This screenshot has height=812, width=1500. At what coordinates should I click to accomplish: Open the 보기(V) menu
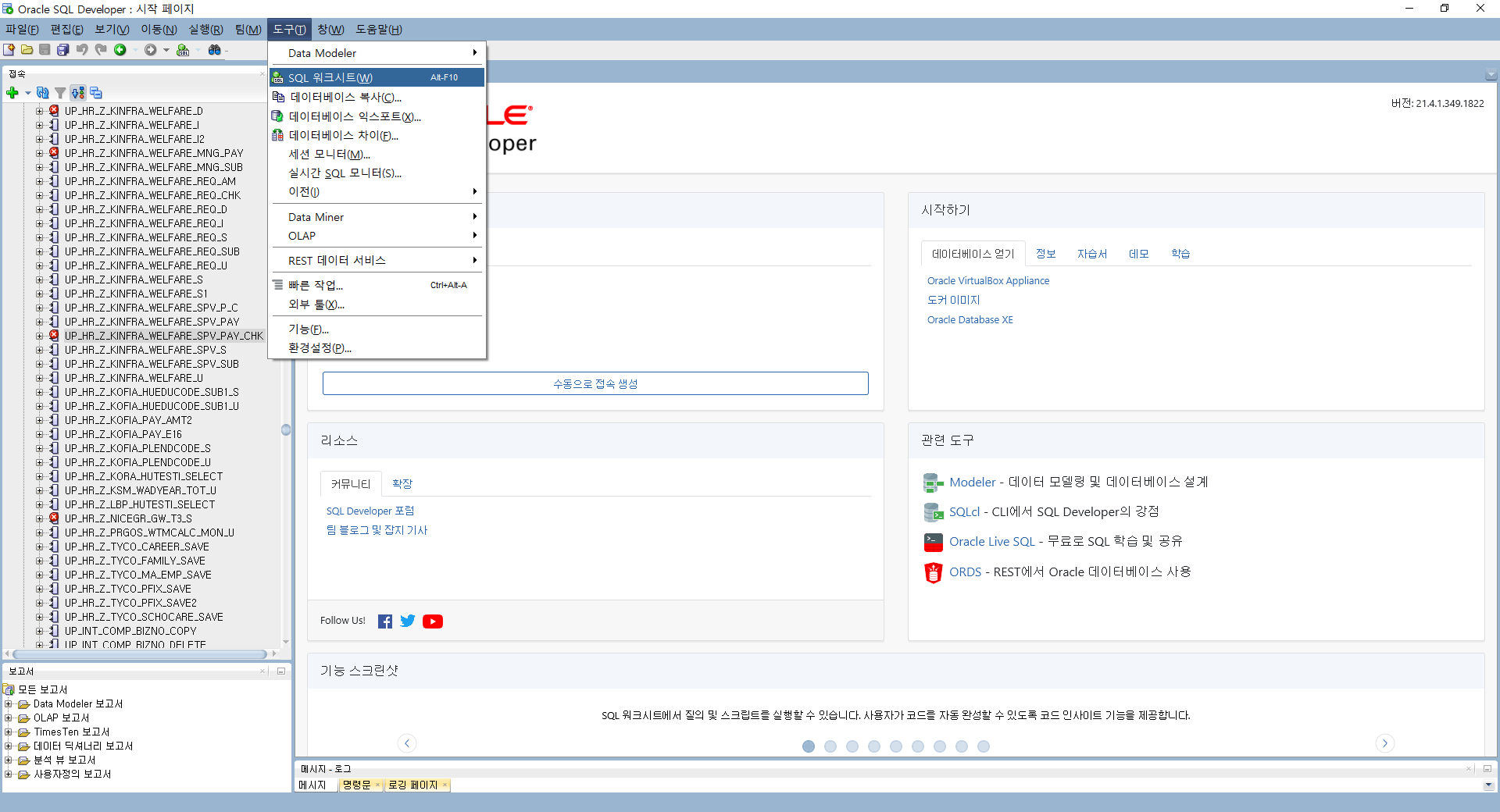[112, 30]
